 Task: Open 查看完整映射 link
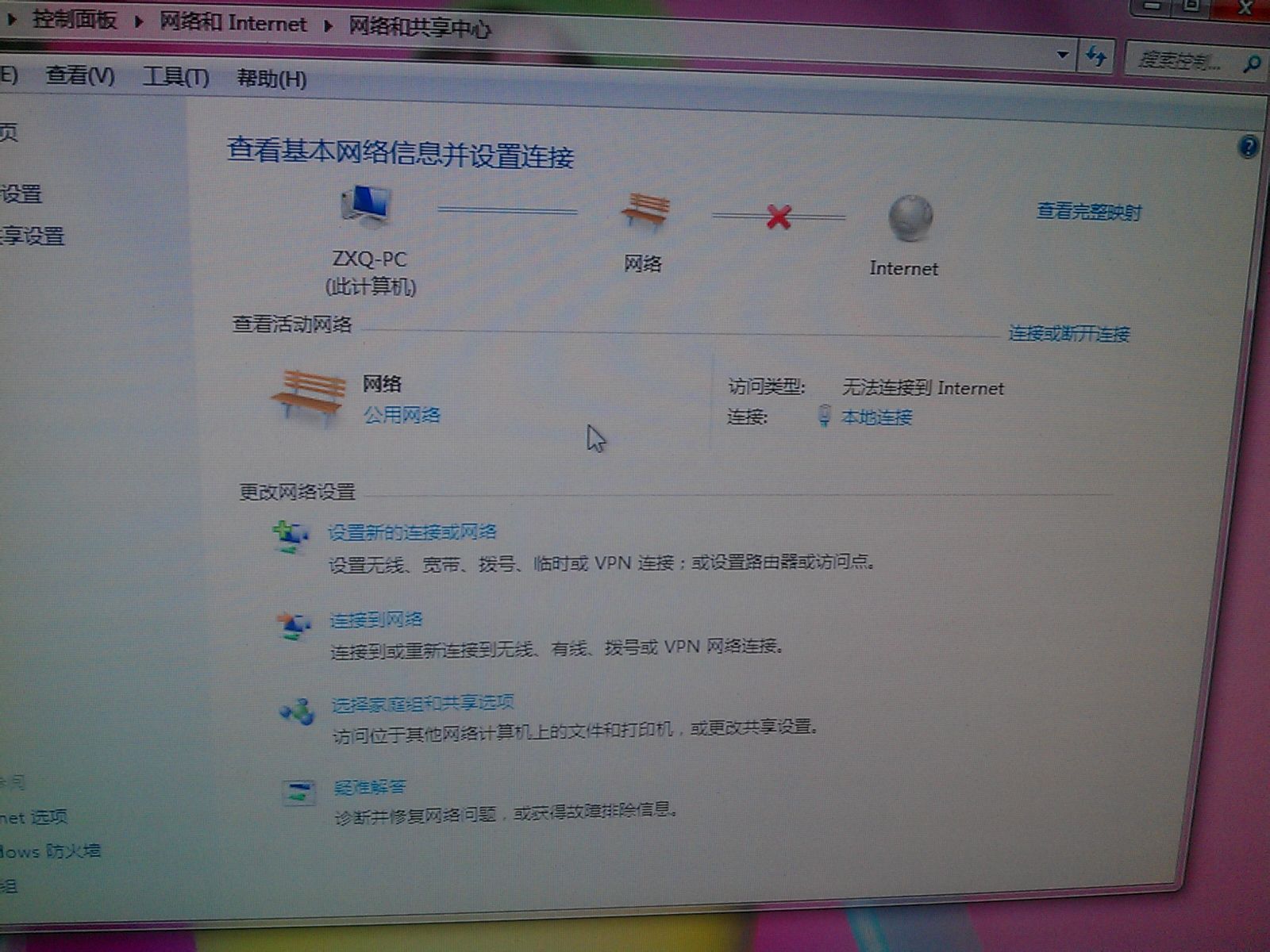[x=1089, y=212]
